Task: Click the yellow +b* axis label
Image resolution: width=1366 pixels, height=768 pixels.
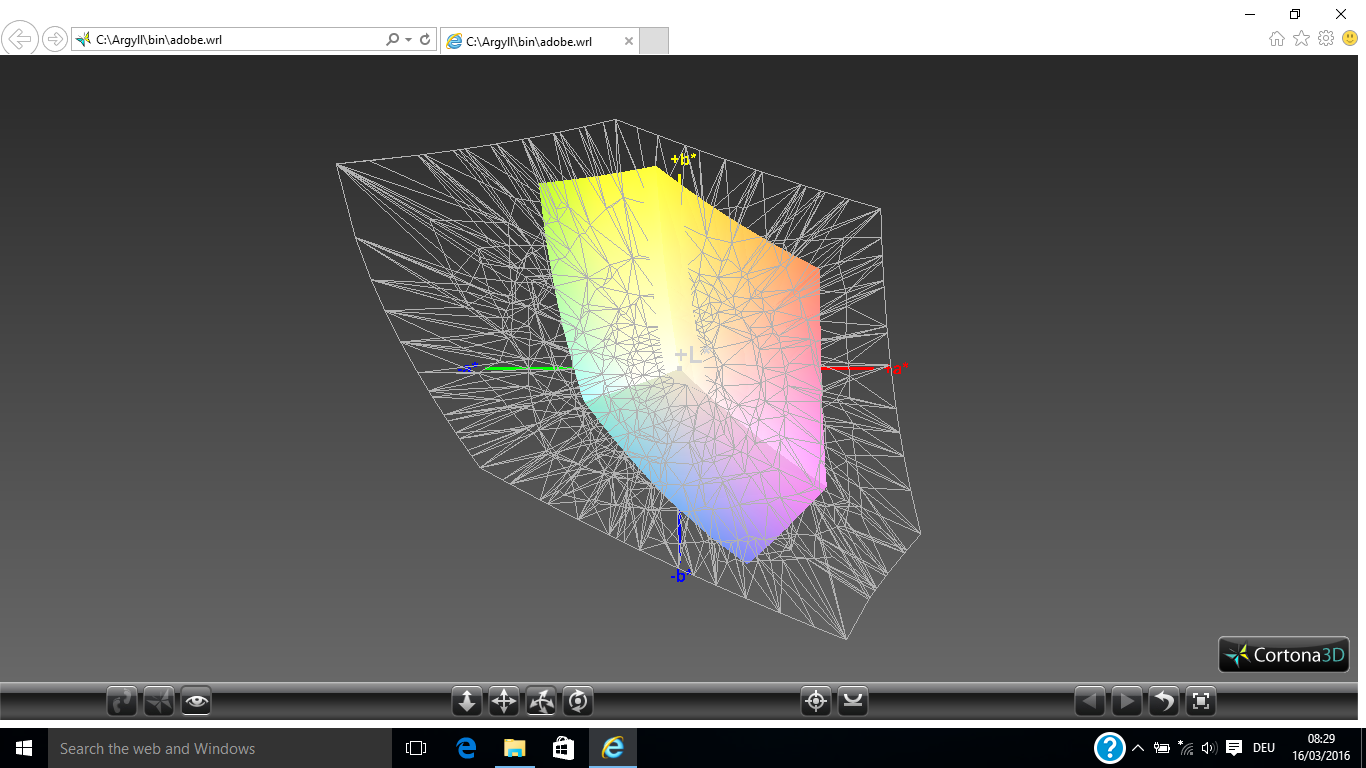Action: [684, 159]
